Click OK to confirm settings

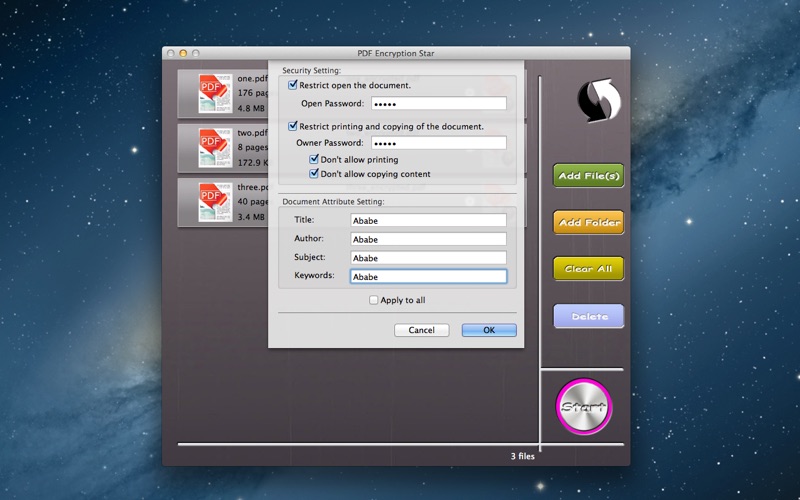coord(489,330)
